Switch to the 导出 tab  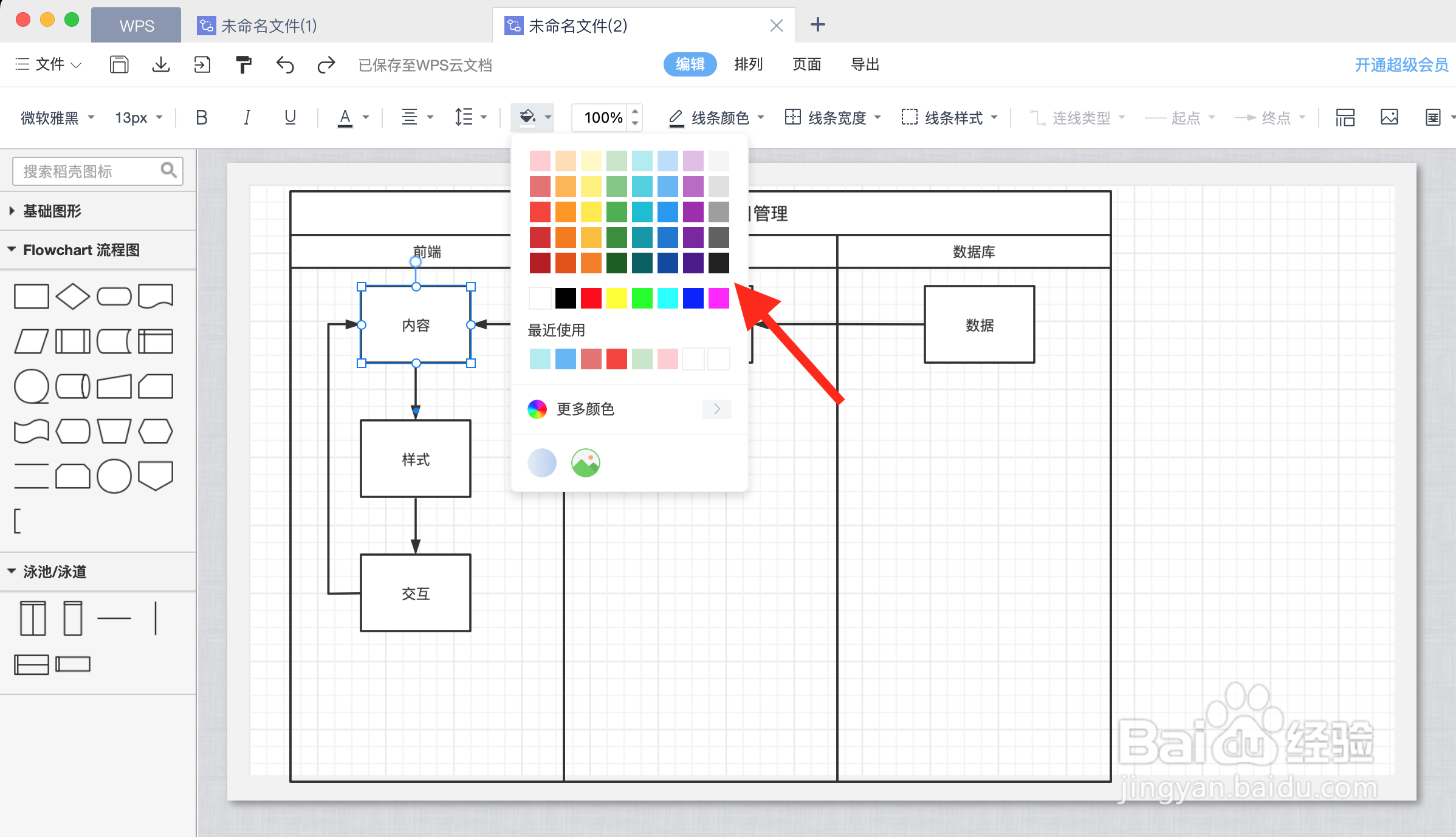point(865,64)
